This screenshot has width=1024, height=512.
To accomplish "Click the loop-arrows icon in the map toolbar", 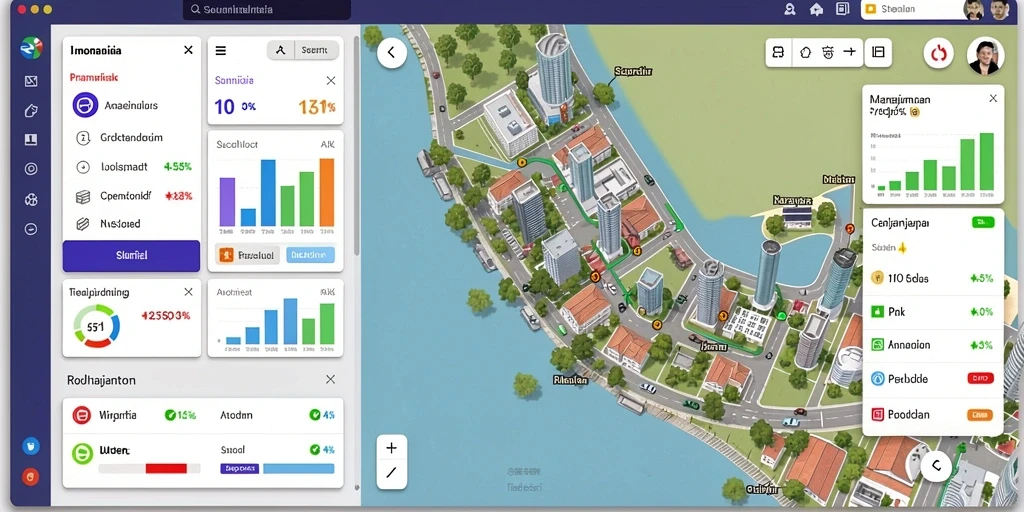I will click(x=778, y=52).
